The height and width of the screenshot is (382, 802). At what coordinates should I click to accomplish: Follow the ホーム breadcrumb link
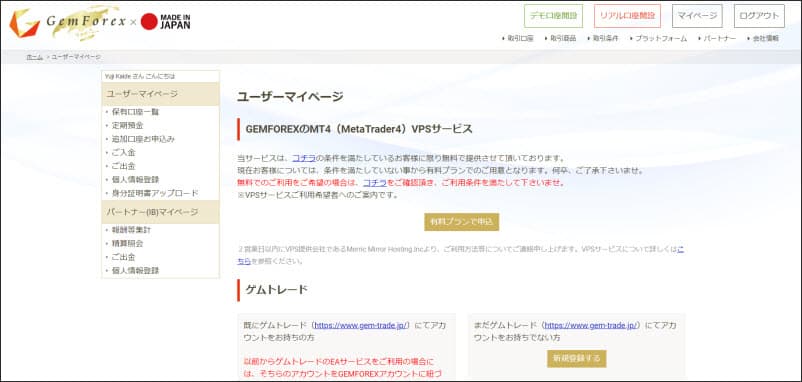tap(34, 57)
